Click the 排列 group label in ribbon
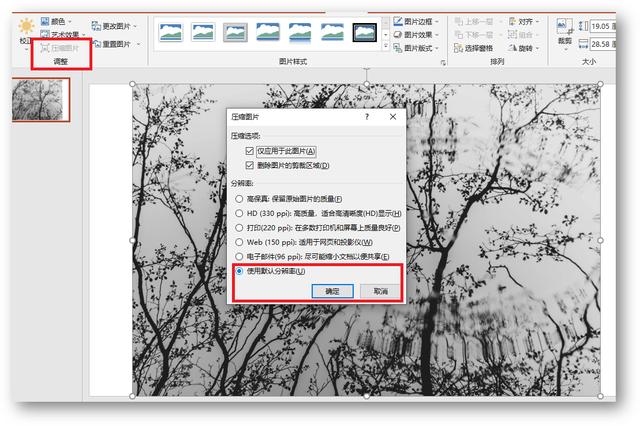This screenshot has height=426, width=640. click(x=497, y=62)
